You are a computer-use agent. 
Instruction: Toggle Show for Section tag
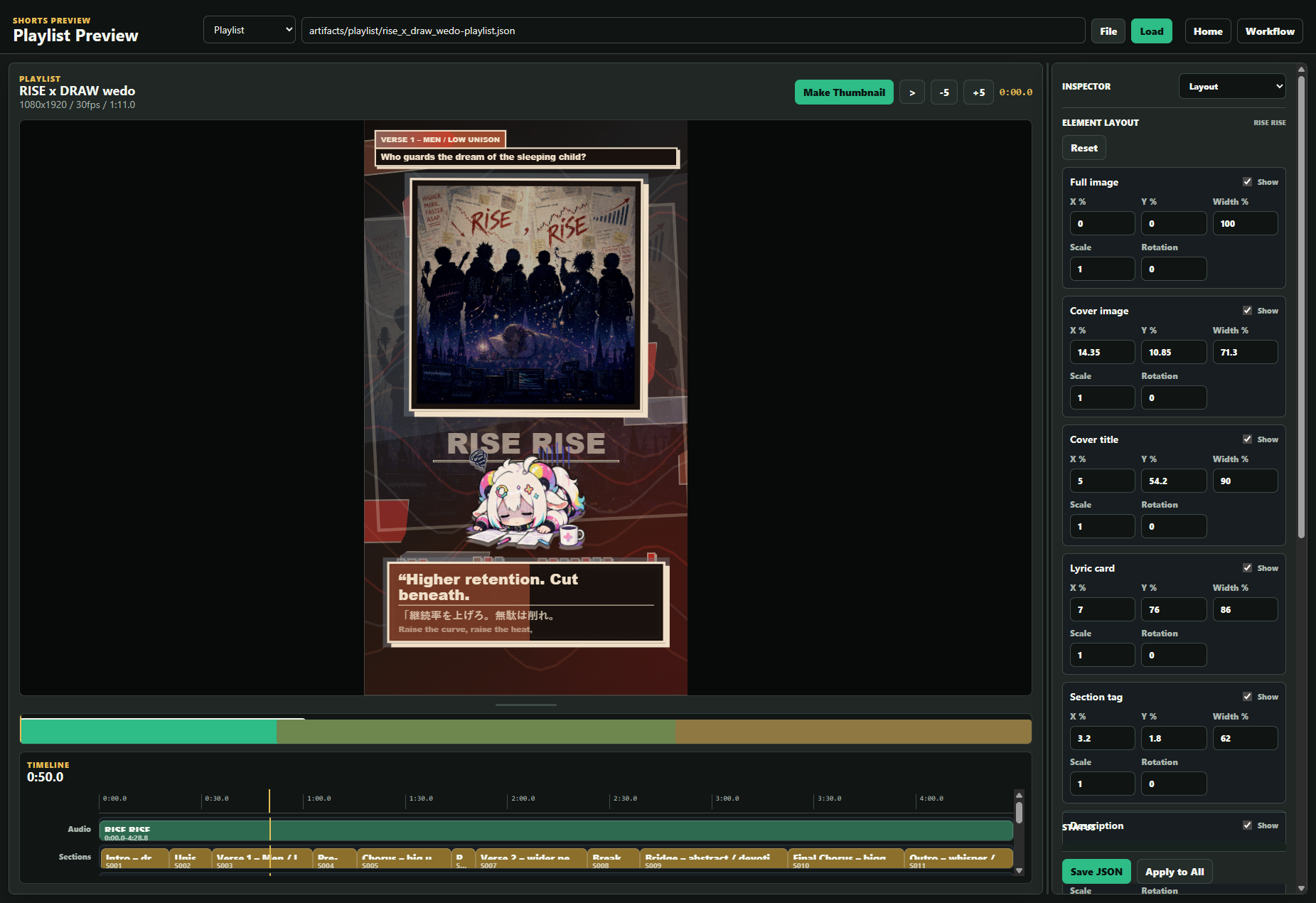click(x=1247, y=697)
